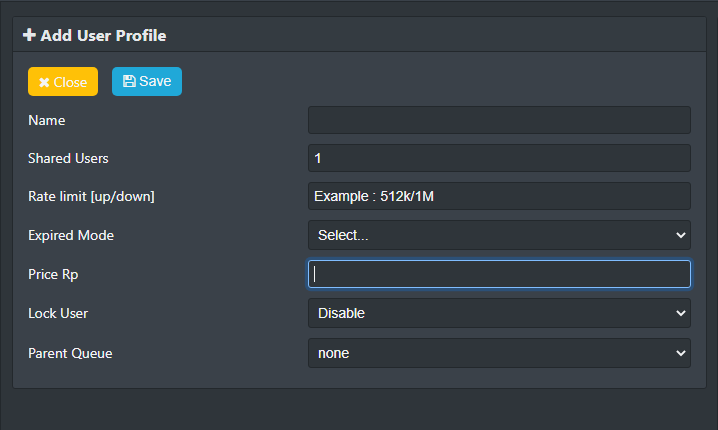The image size is (718, 430).
Task: Click the chevron arrow of Parent Queue select
Action: [x=681, y=352]
